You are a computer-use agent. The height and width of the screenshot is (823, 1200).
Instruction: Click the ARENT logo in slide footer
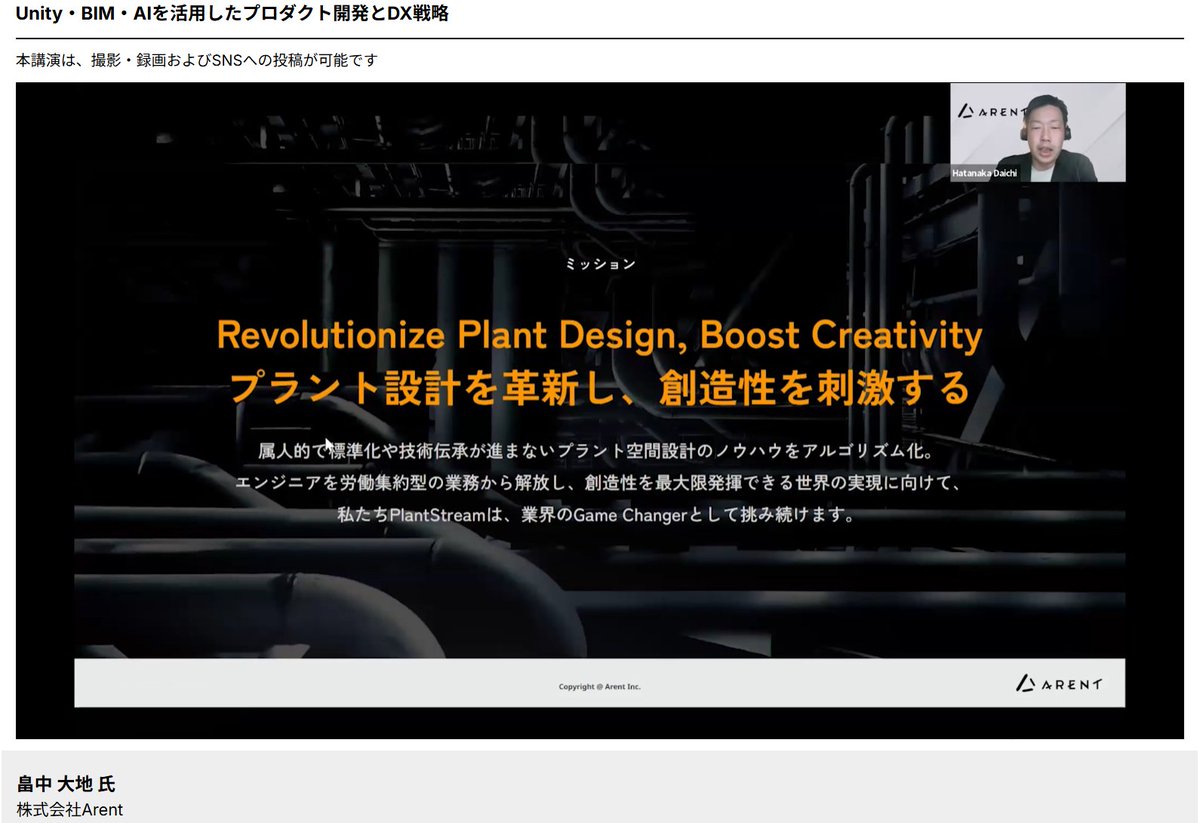[x=1059, y=684]
